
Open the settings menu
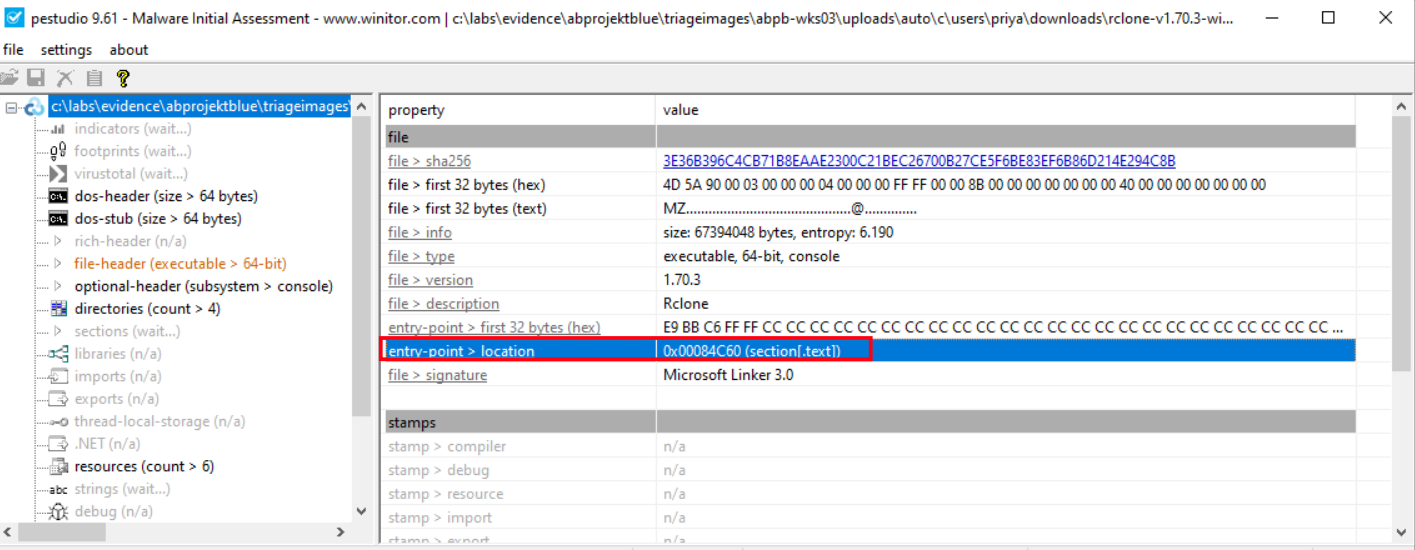(66, 50)
